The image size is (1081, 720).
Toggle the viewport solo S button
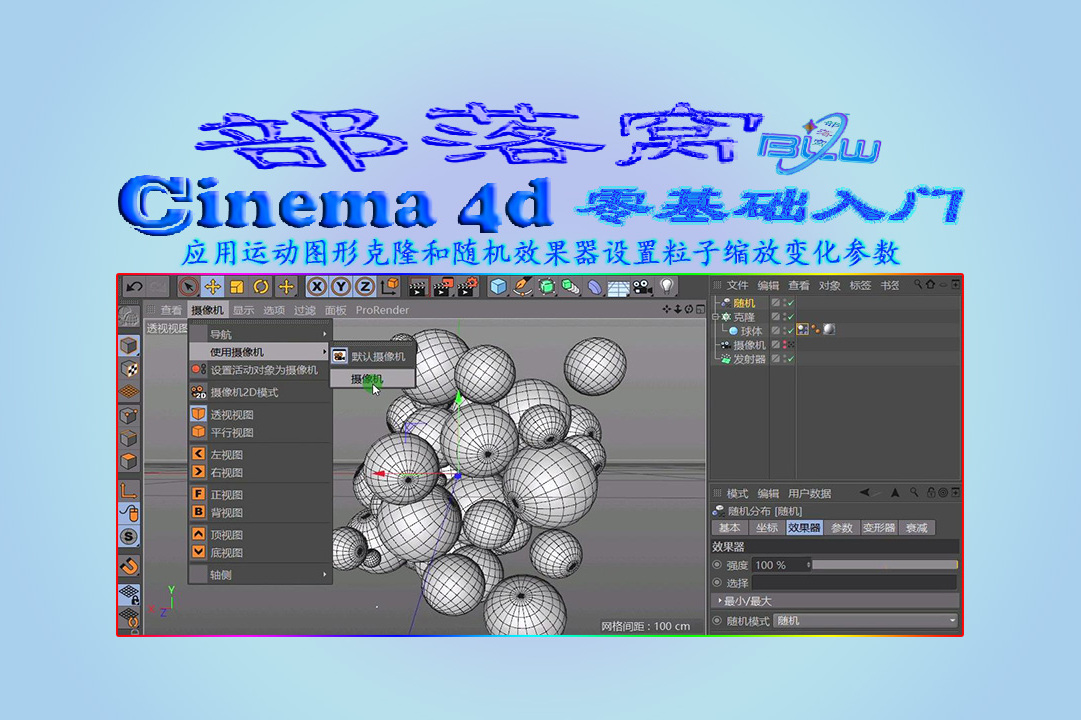click(129, 537)
